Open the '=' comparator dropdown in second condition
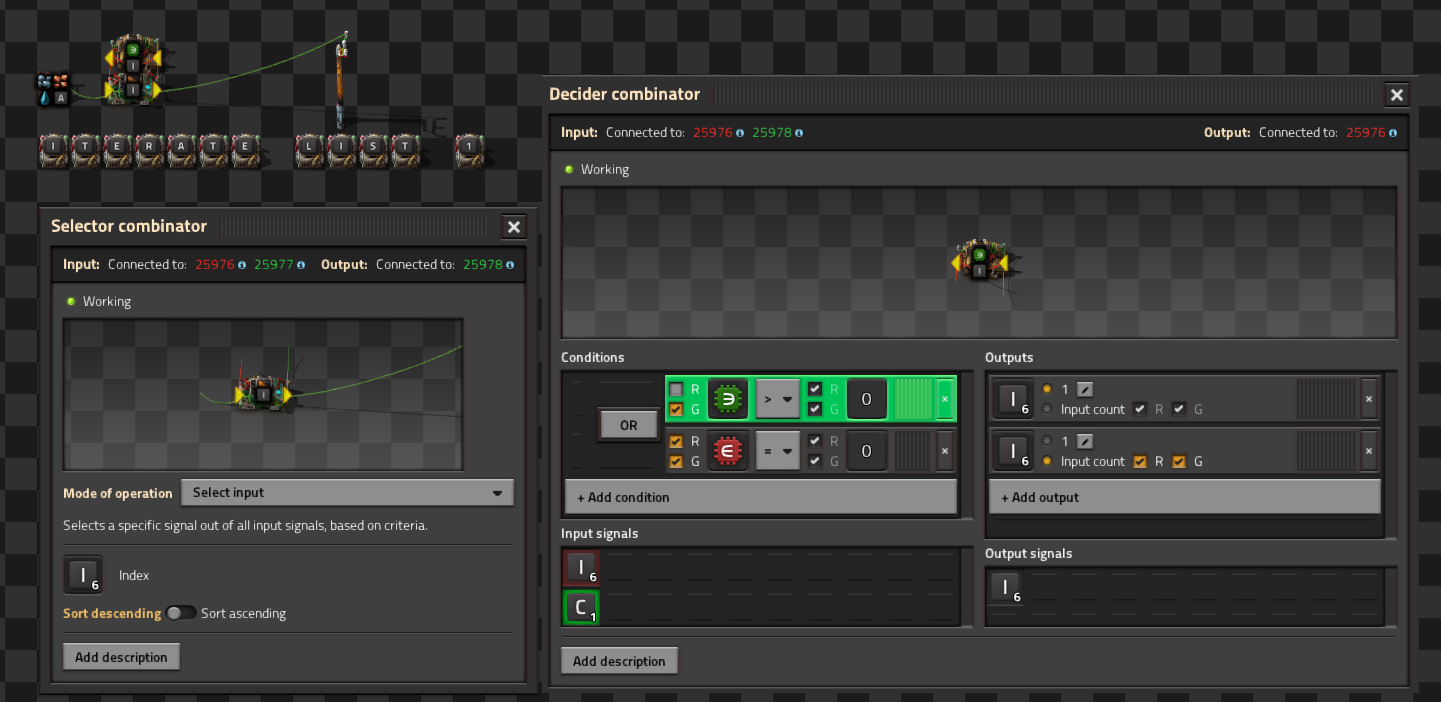This screenshot has height=702, width=1441. [x=778, y=451]
